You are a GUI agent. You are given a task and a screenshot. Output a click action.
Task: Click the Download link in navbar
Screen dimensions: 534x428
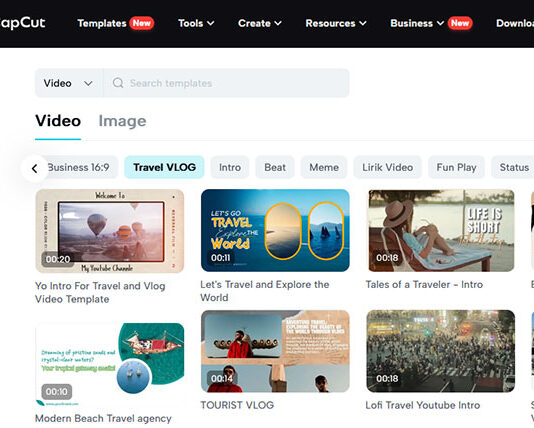point(515,23)
